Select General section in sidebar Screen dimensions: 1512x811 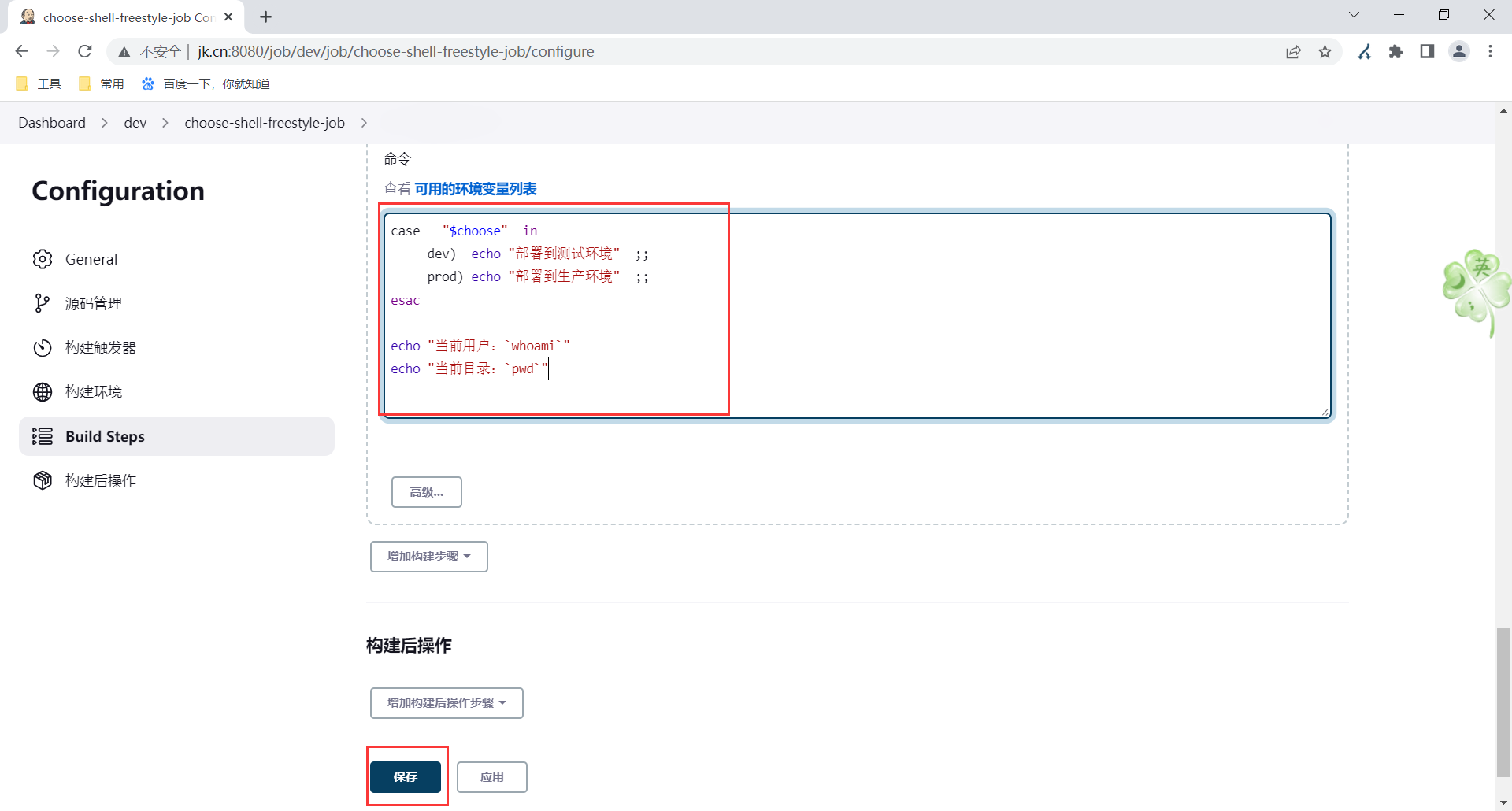(176, 259)
